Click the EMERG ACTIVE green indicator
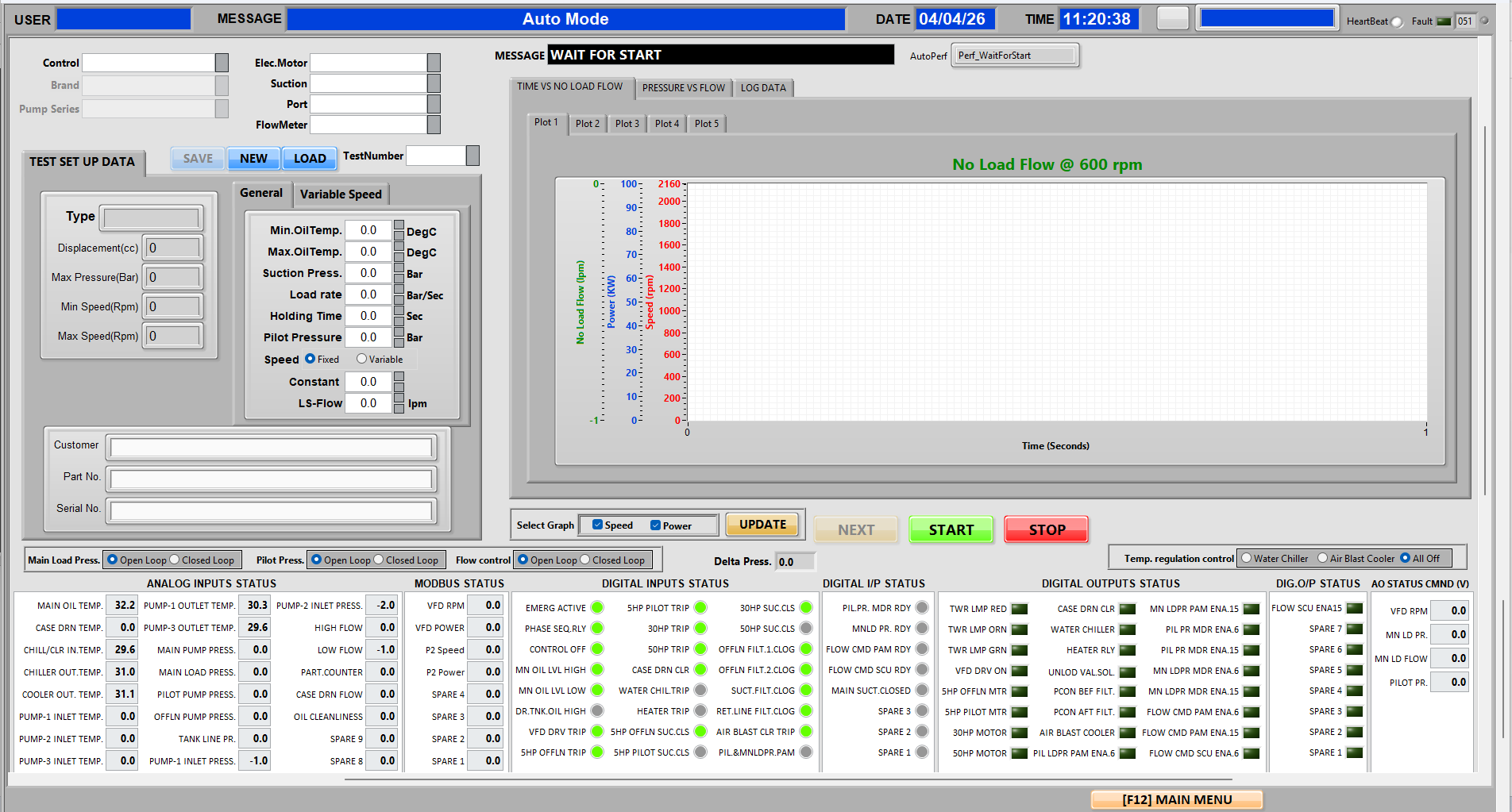Screen dimensions: 1512x812 (597, 608)
